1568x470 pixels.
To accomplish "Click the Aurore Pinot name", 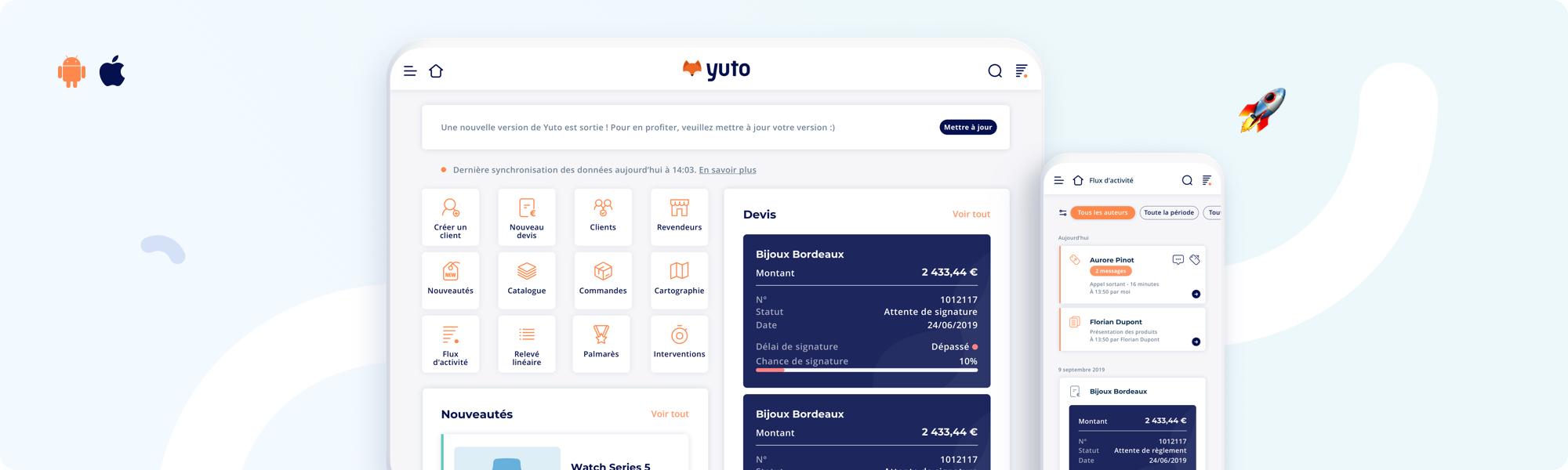I will point(1112,260).
